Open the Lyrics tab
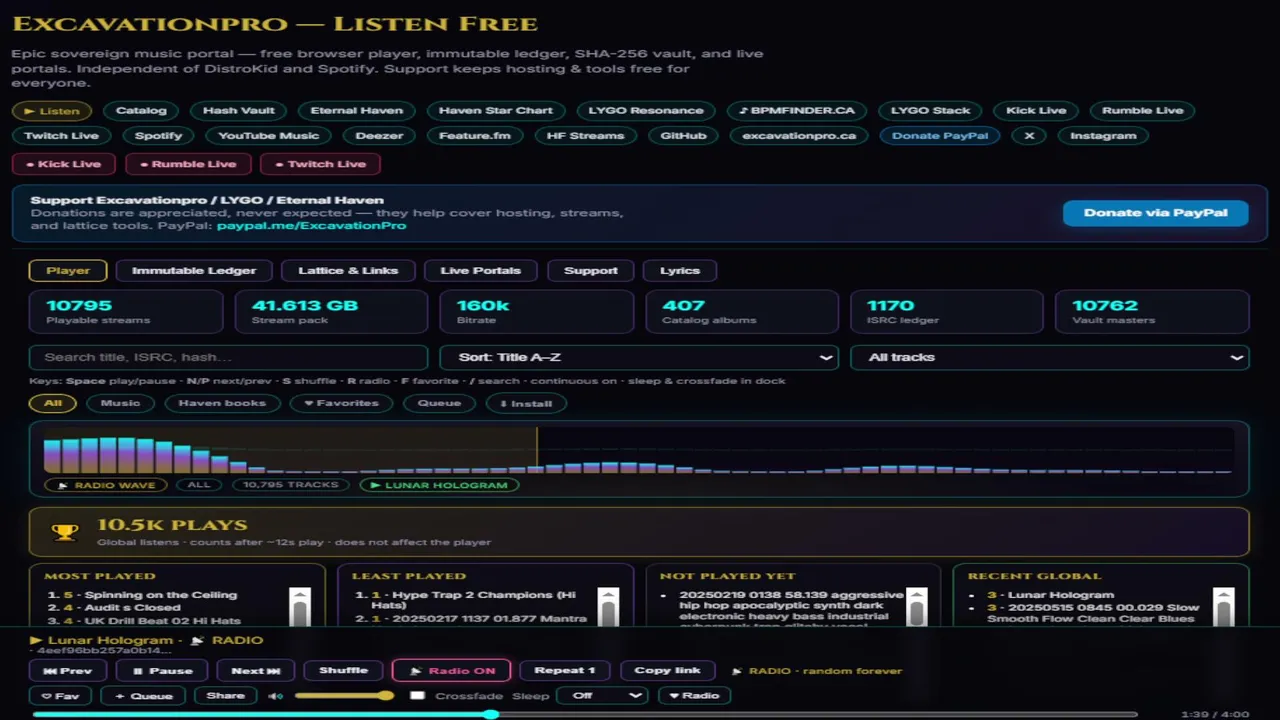Image resolution: width=1280 pixels, height=720 pixels. pos(680,270)
